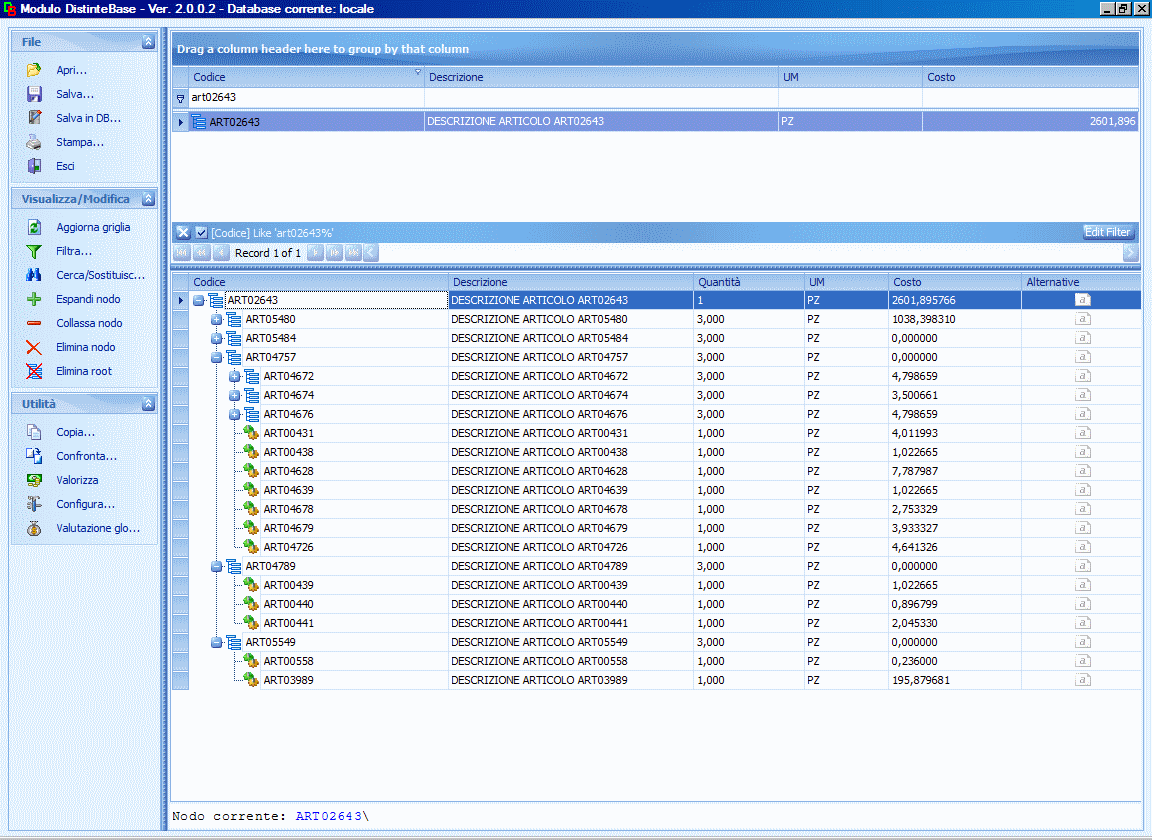Collapse the ART05549 tree node

[217, 642]
